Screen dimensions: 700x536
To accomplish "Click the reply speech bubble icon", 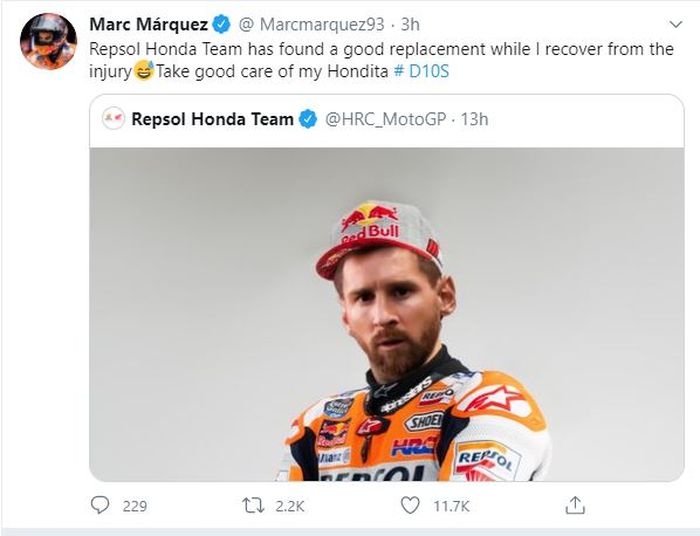I will pyautogui.click(x=99, y=506).
